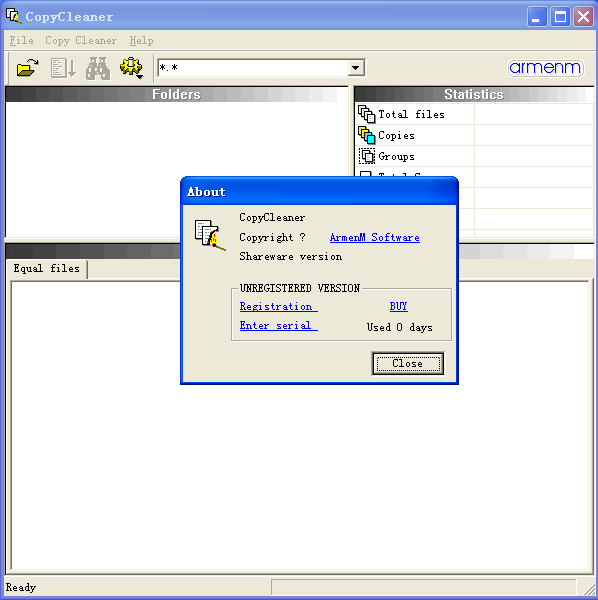
Task: Close the CopyCleaner main window
Action: 583,17
